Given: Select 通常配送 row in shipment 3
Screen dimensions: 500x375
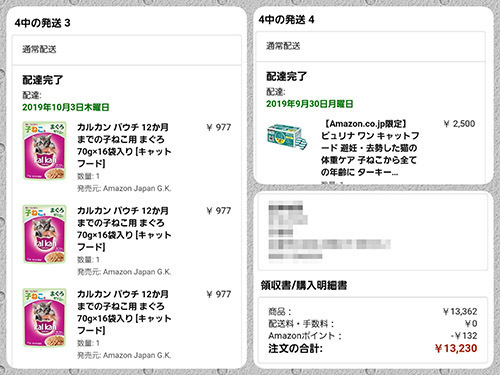Looking at the screenshot, I should point(127,50).
